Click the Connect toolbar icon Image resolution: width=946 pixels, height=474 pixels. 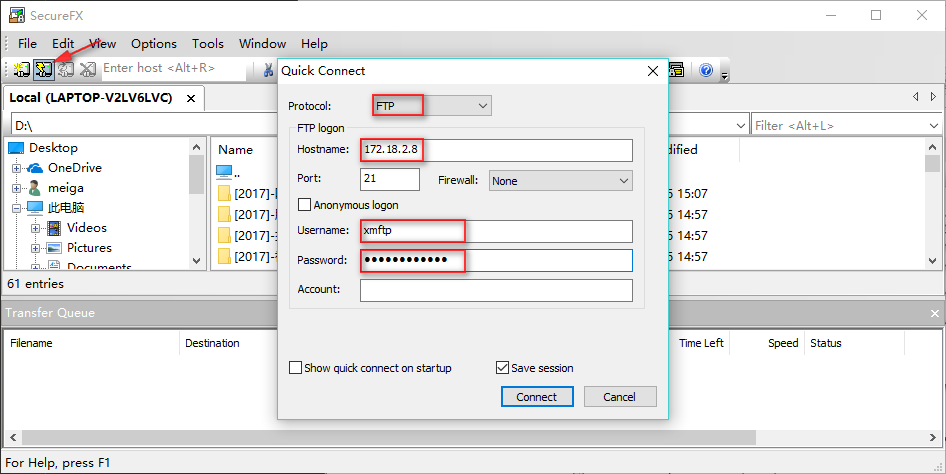click(21, 69)
